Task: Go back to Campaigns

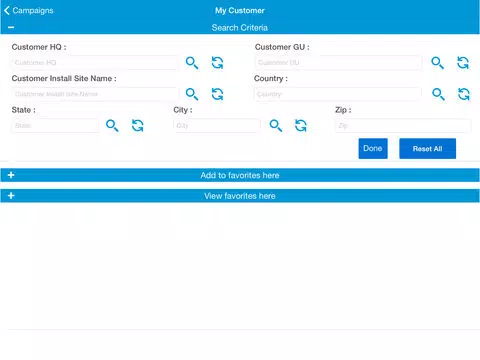Action: 29,10
